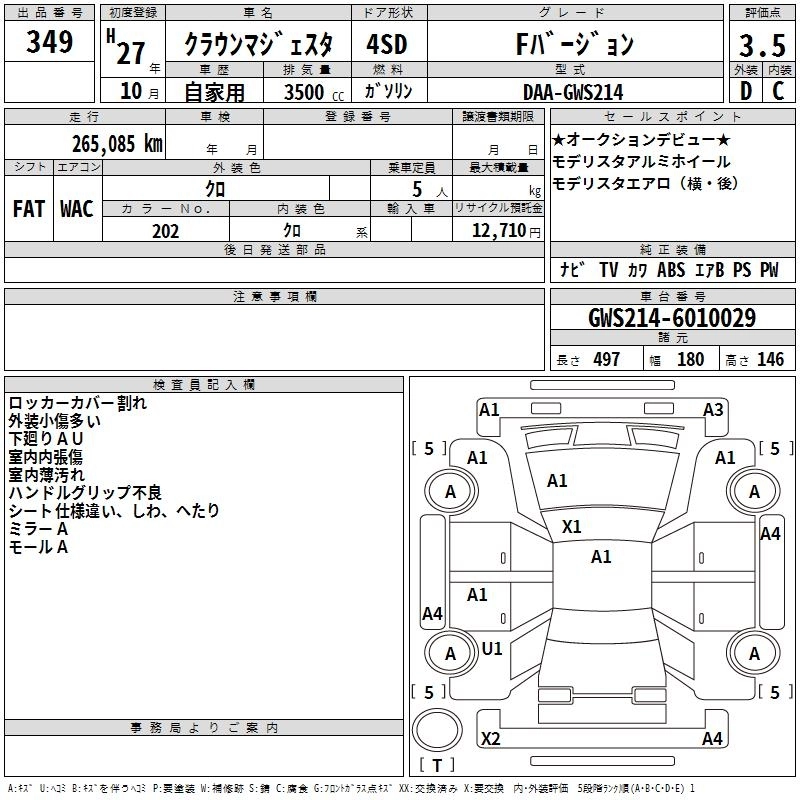This screenshot has width=800, height=800.
Task: Select the PW equipment entry
Action: 769,269
